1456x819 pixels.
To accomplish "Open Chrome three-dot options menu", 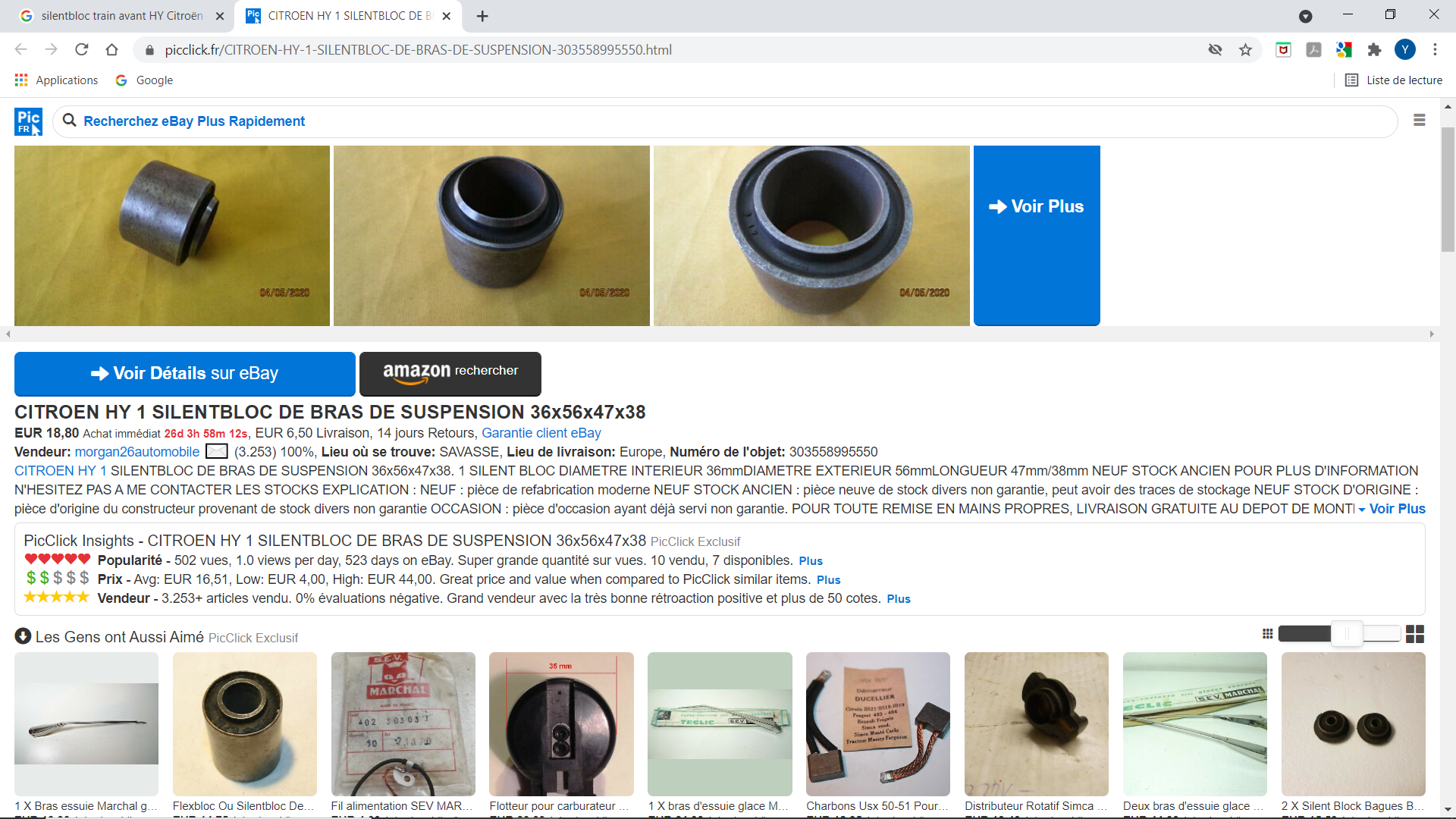I will tap(1435, 50).
